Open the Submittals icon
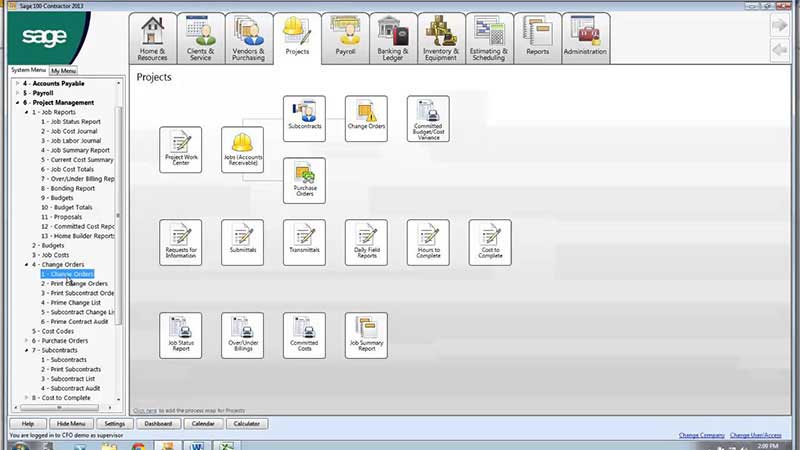The image size is (800, 450). [242, 243]
